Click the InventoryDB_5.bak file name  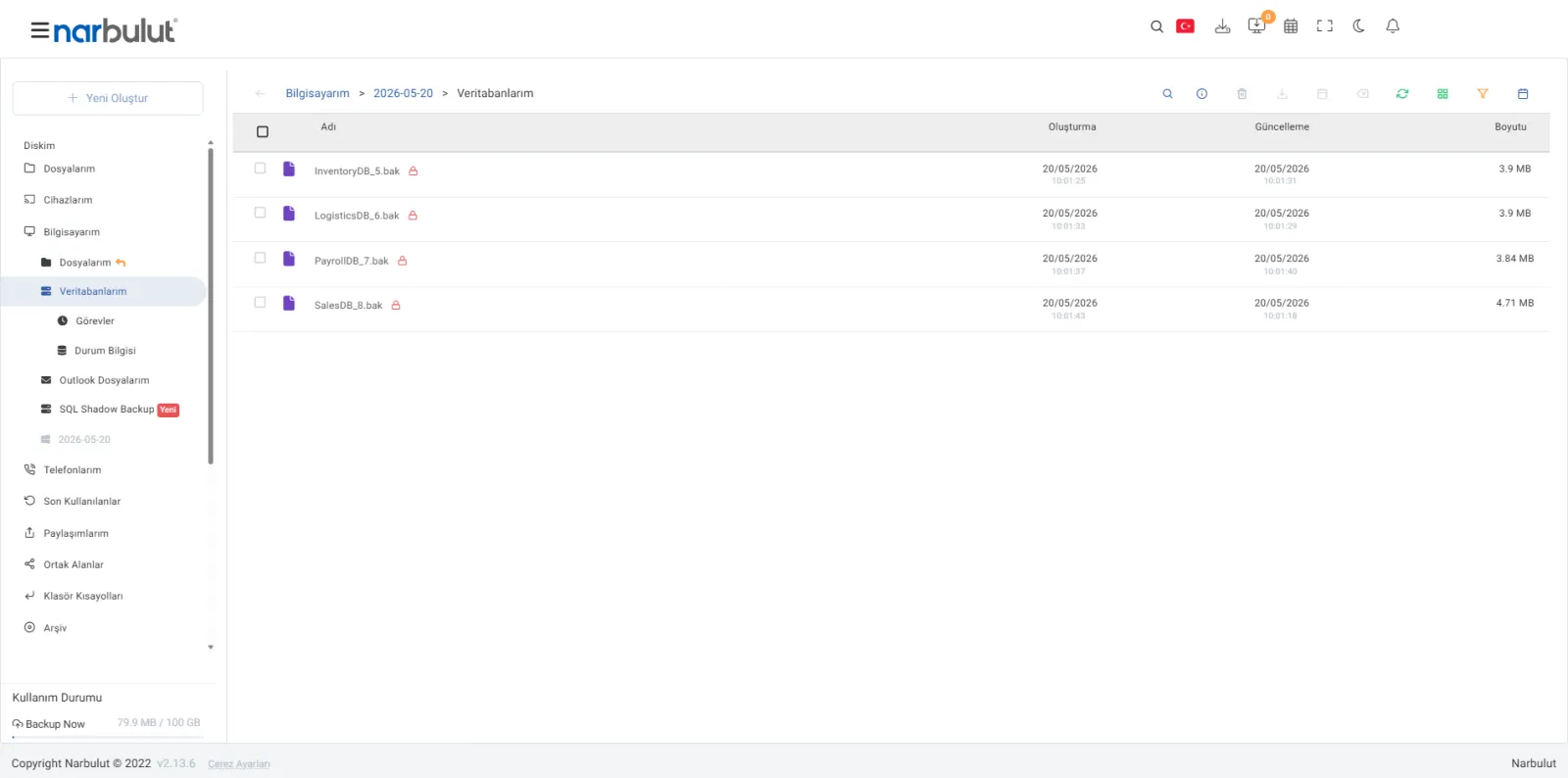click(357, 171)
